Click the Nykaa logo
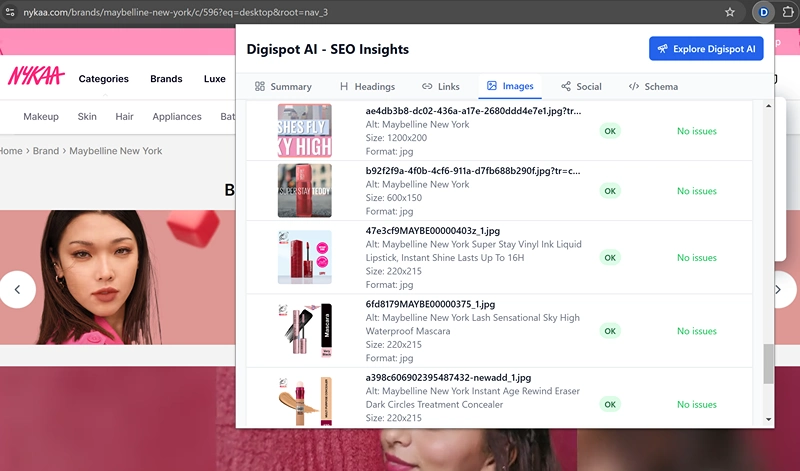The height and width of the screenshot is (471, 800). pos(36,76)
